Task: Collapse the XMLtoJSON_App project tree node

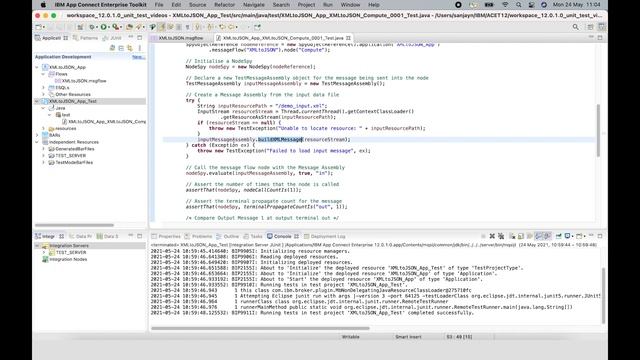Action: point(37,67)
